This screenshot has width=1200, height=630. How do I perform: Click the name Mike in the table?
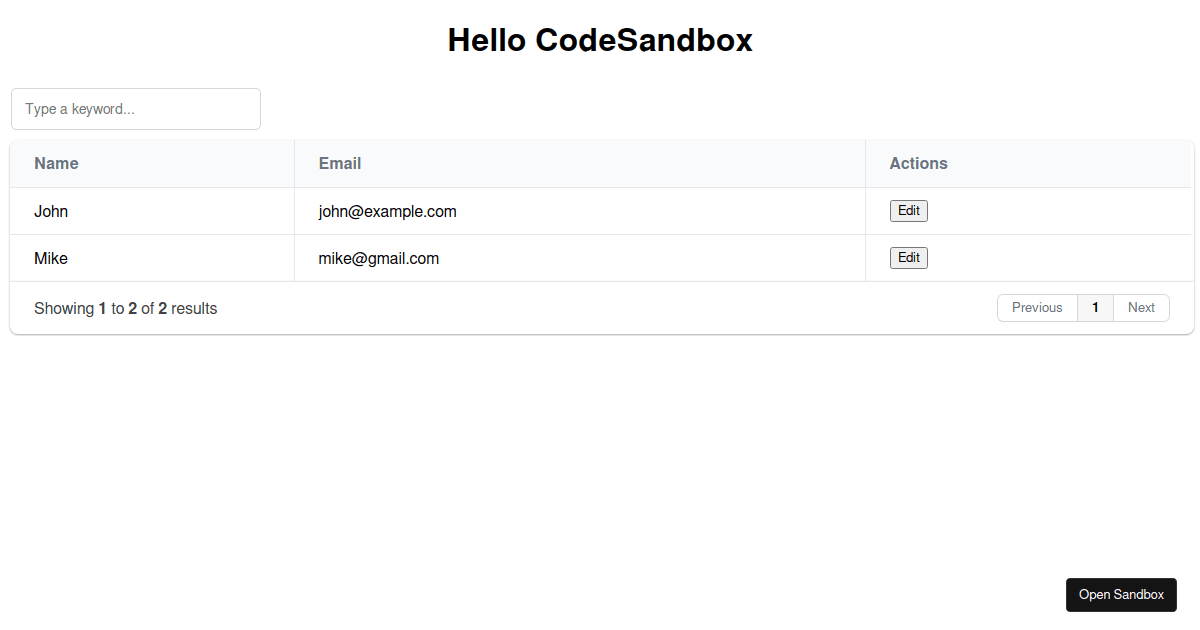click(x=51, y=258)
